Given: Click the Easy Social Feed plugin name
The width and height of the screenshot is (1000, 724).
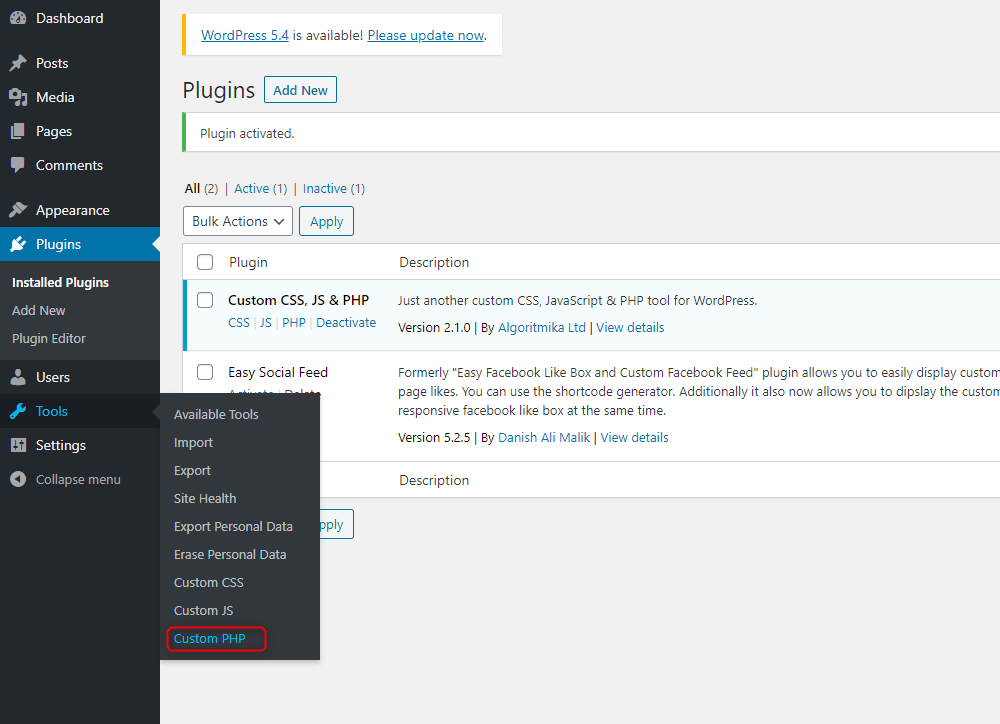Looking at the screenshot, I should (278, 372).
